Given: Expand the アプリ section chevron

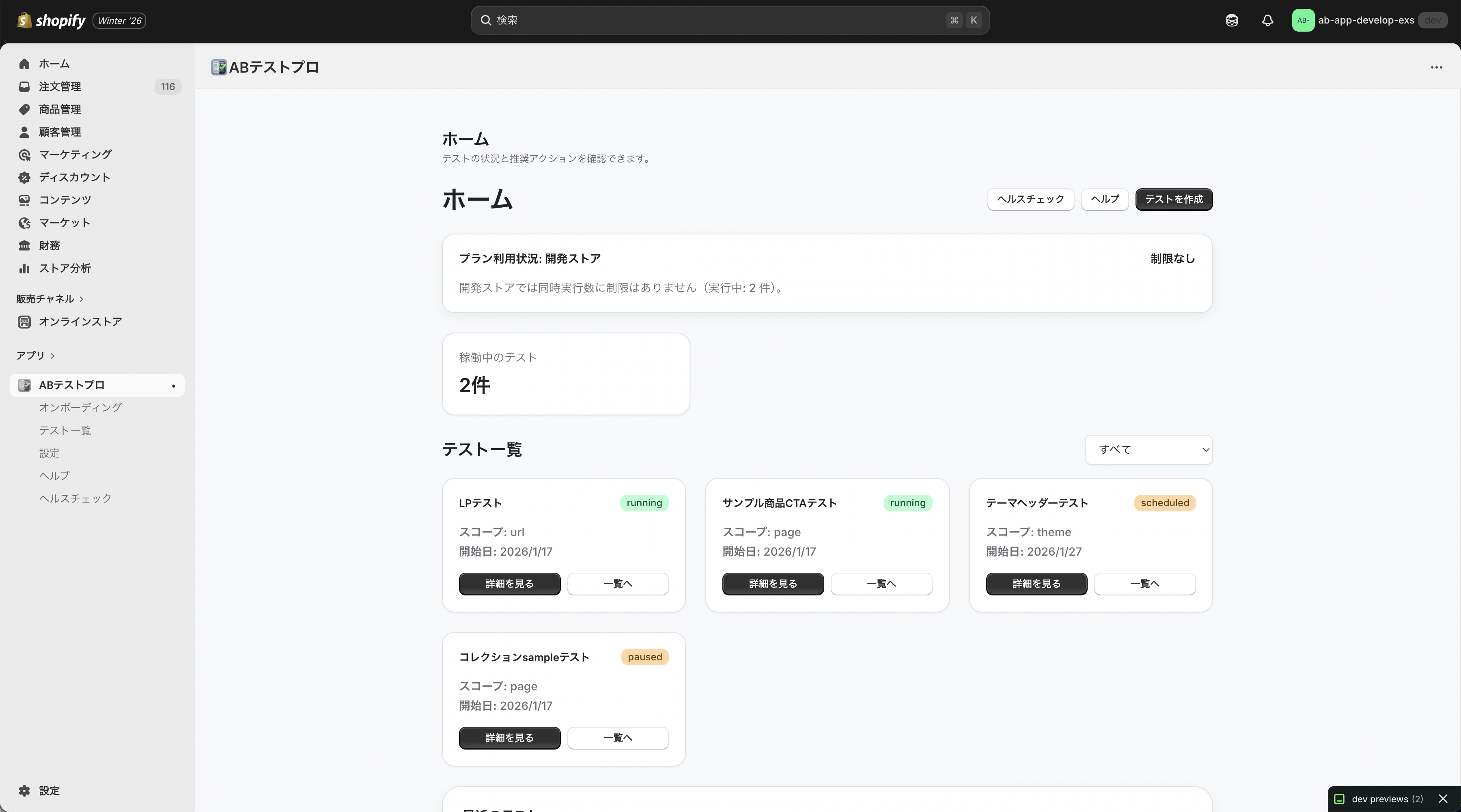Looking at the screenshot, I should [x=53, y=356].
